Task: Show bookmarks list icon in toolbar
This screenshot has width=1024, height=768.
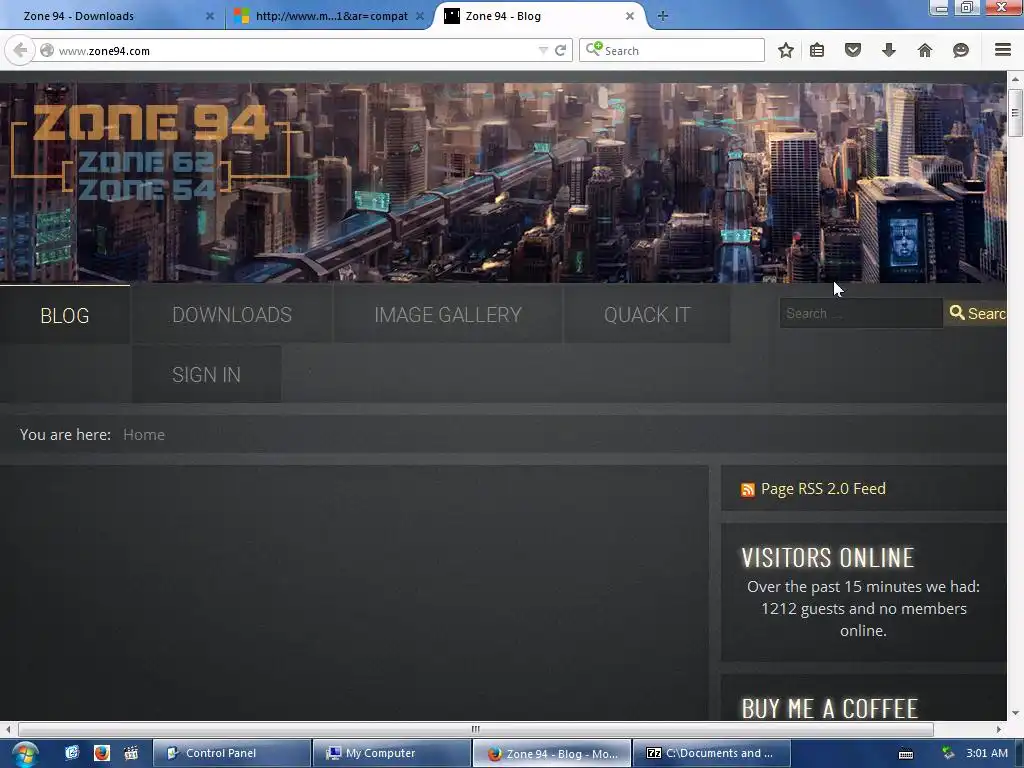Action: pos(817,50)
